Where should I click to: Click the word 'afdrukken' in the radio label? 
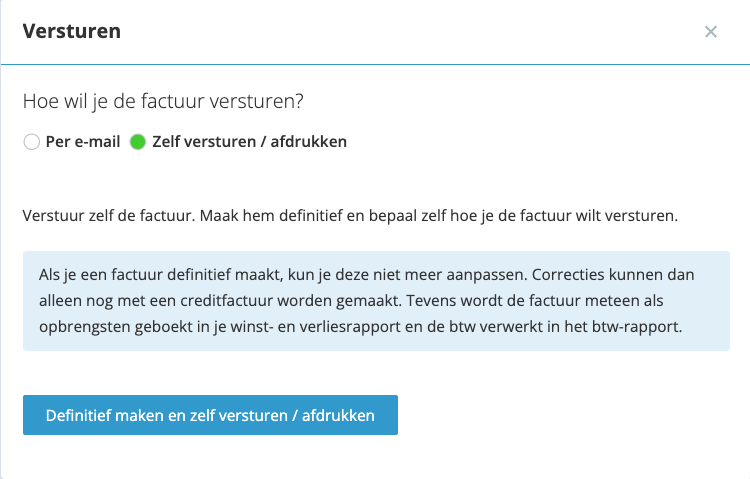point(309,142)
